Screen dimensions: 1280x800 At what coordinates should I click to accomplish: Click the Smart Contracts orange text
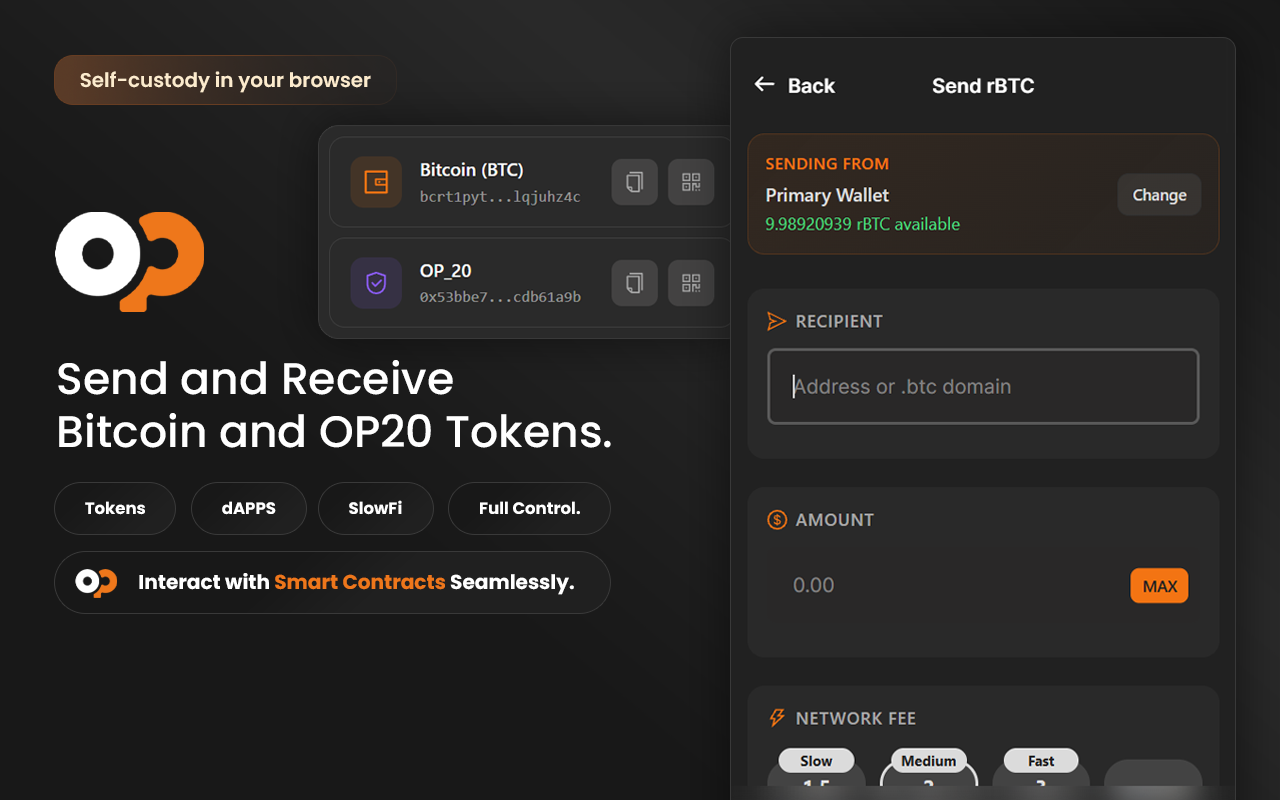360,582
